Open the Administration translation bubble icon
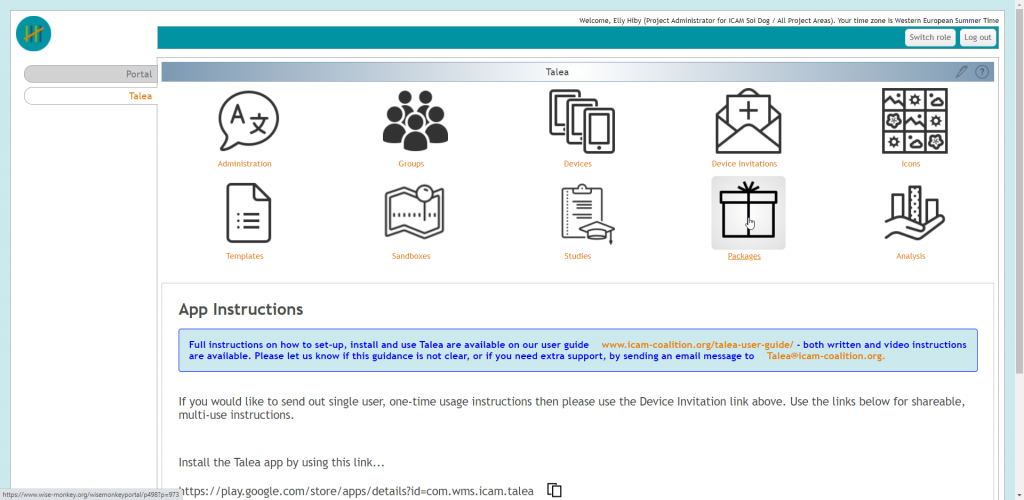The width and height of the screenshot is (1024, 500). (x=248, y=121)
